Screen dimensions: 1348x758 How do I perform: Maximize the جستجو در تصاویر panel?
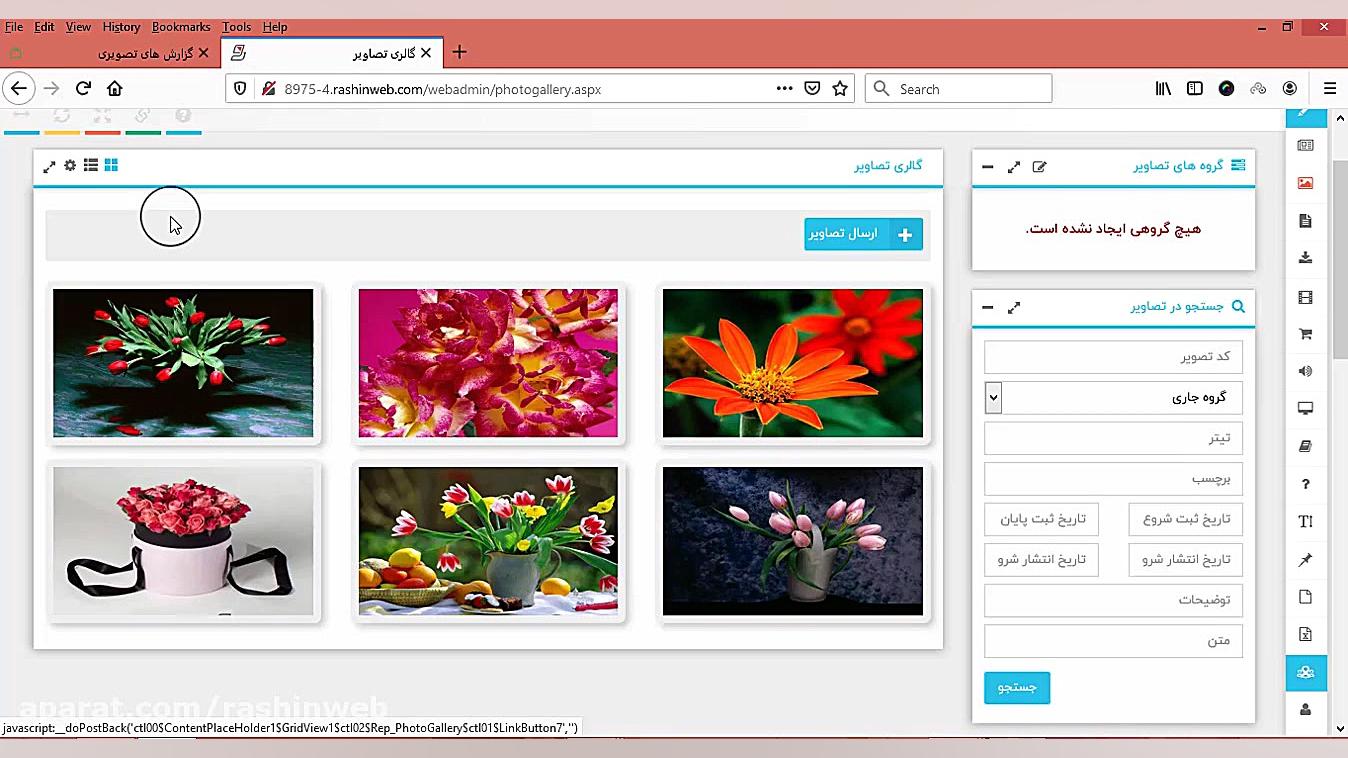click(1014, 307)
